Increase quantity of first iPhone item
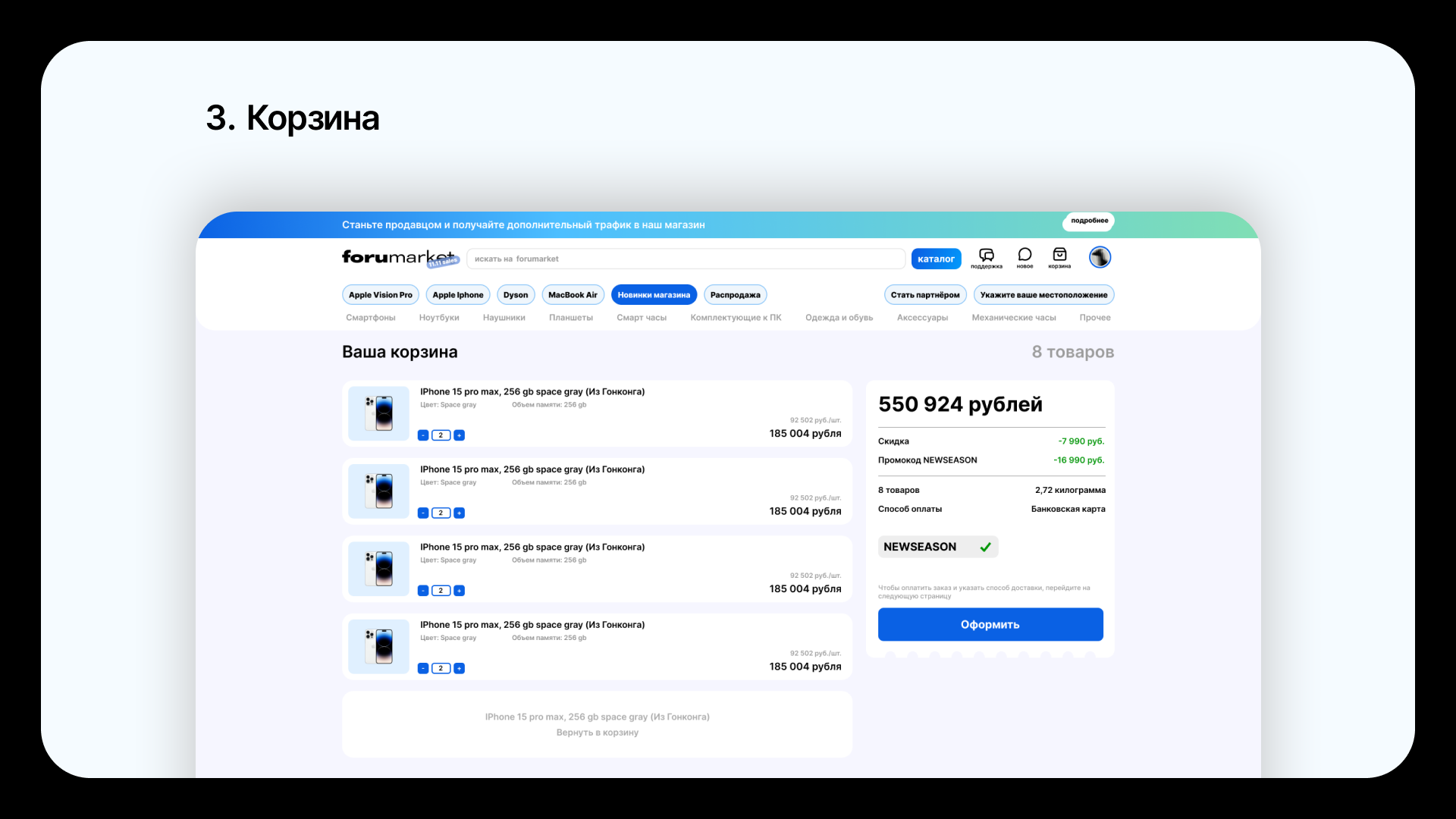 pyautogui.click(x=459, y=435)
